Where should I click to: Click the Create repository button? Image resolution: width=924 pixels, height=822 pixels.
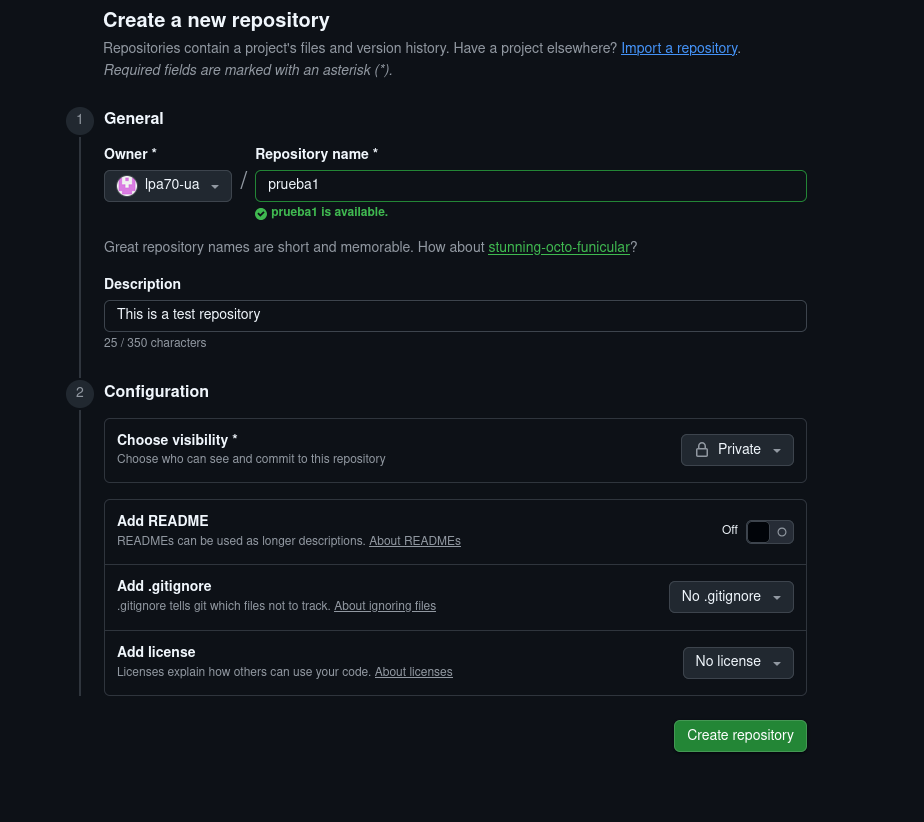pyautogui.click(x=740, y=735)
